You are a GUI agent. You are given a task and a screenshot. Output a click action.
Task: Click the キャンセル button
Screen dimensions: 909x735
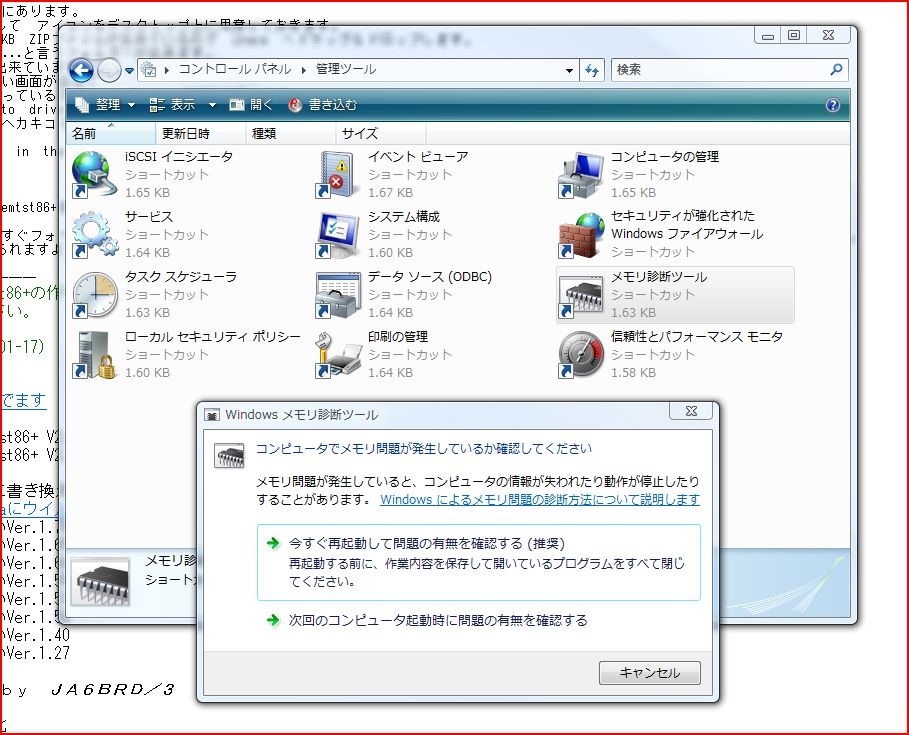(x=649, y=673)
